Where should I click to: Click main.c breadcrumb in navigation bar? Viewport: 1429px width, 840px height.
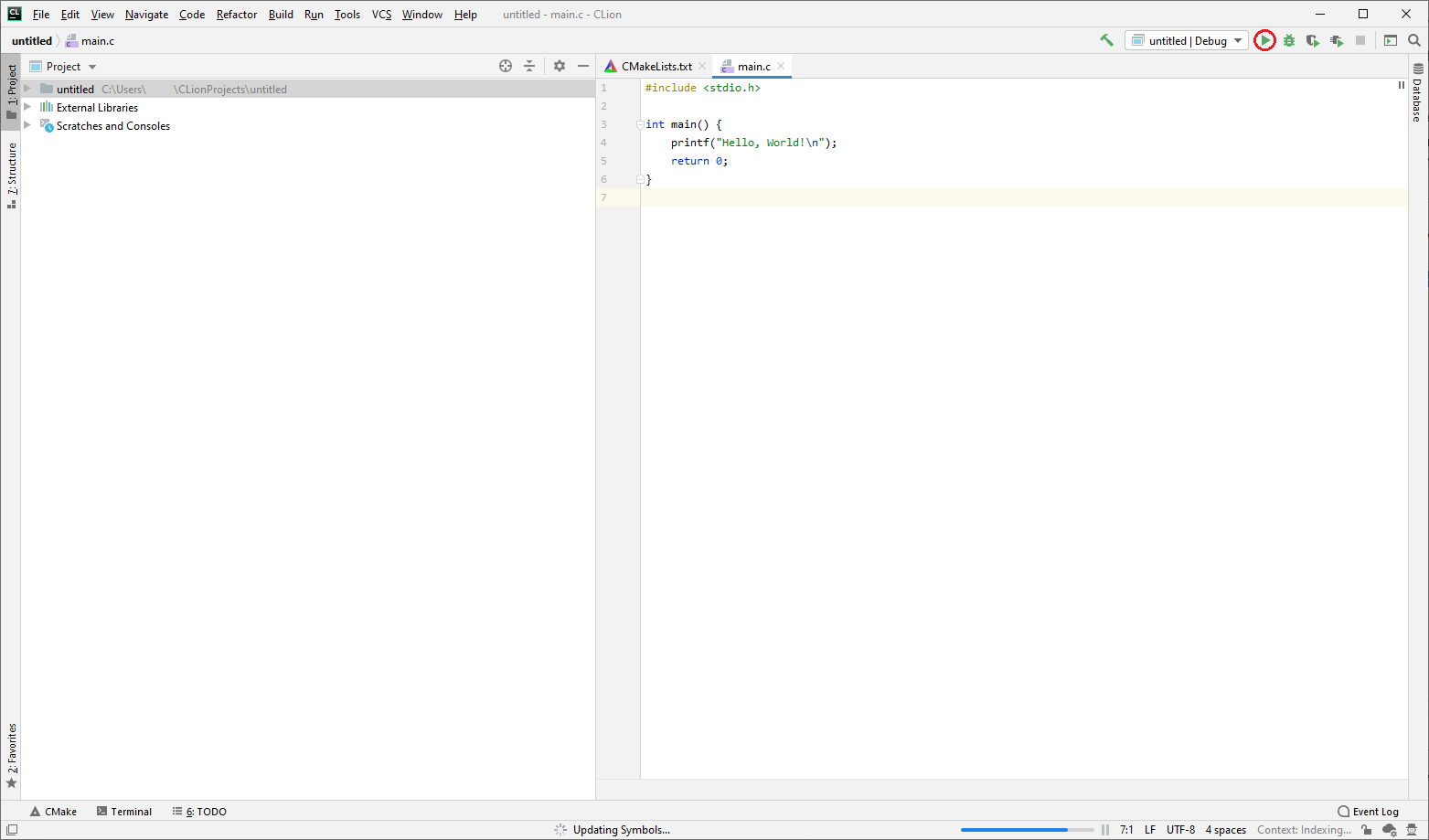tap(90, 40)
